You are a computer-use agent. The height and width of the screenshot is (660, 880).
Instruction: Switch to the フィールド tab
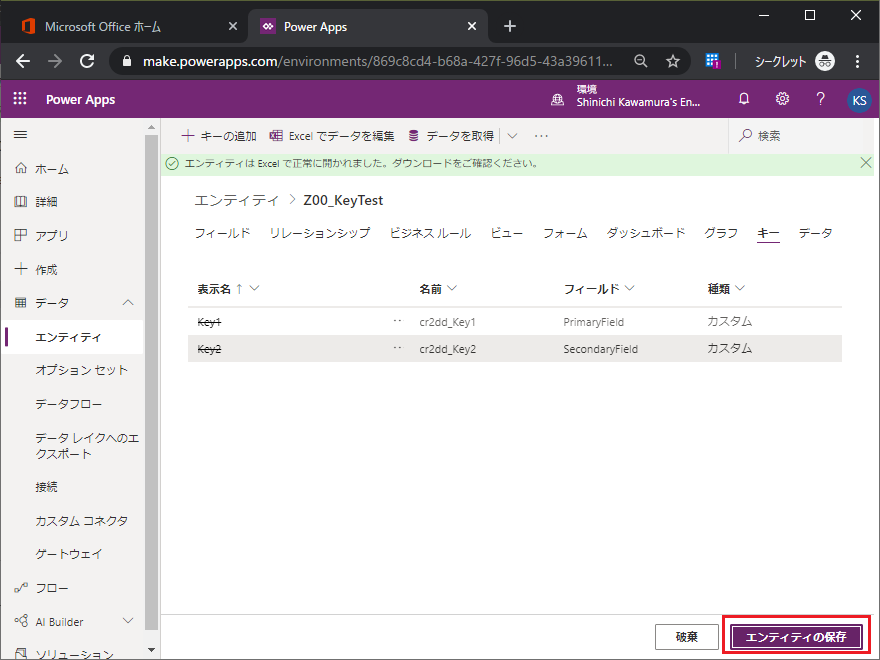222,233
